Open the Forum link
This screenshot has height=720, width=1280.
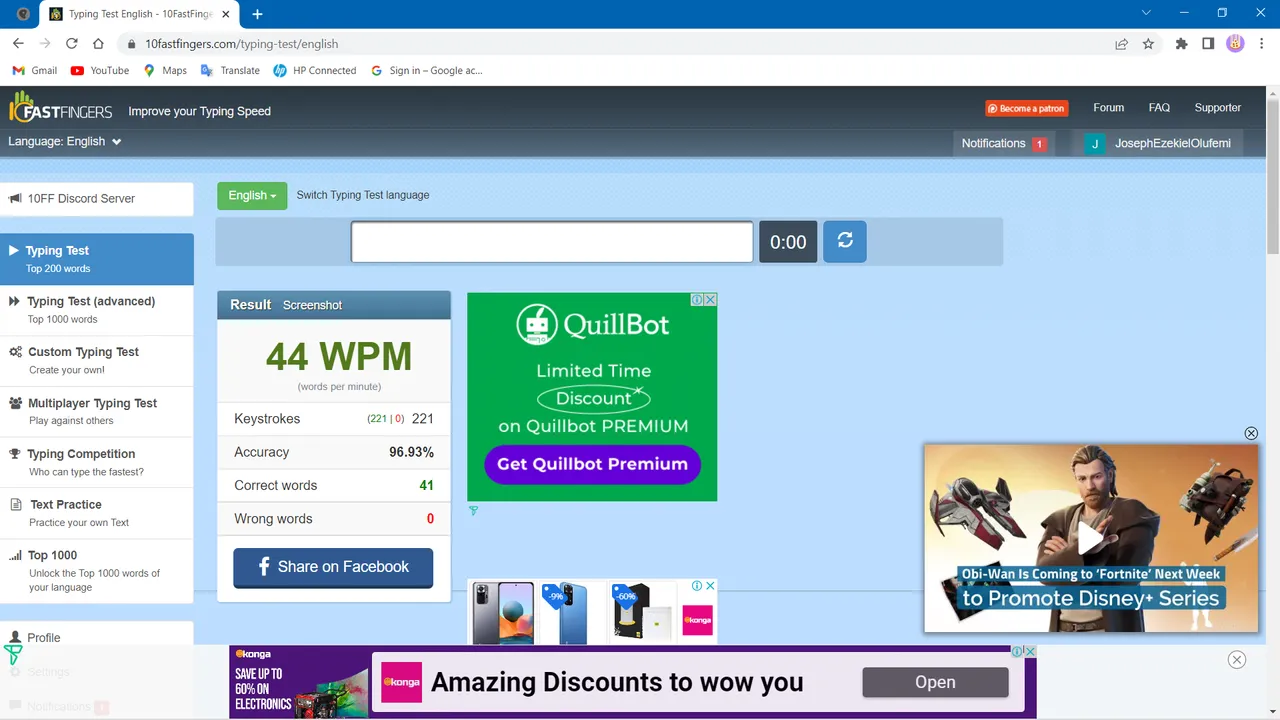pos(1108,108)
